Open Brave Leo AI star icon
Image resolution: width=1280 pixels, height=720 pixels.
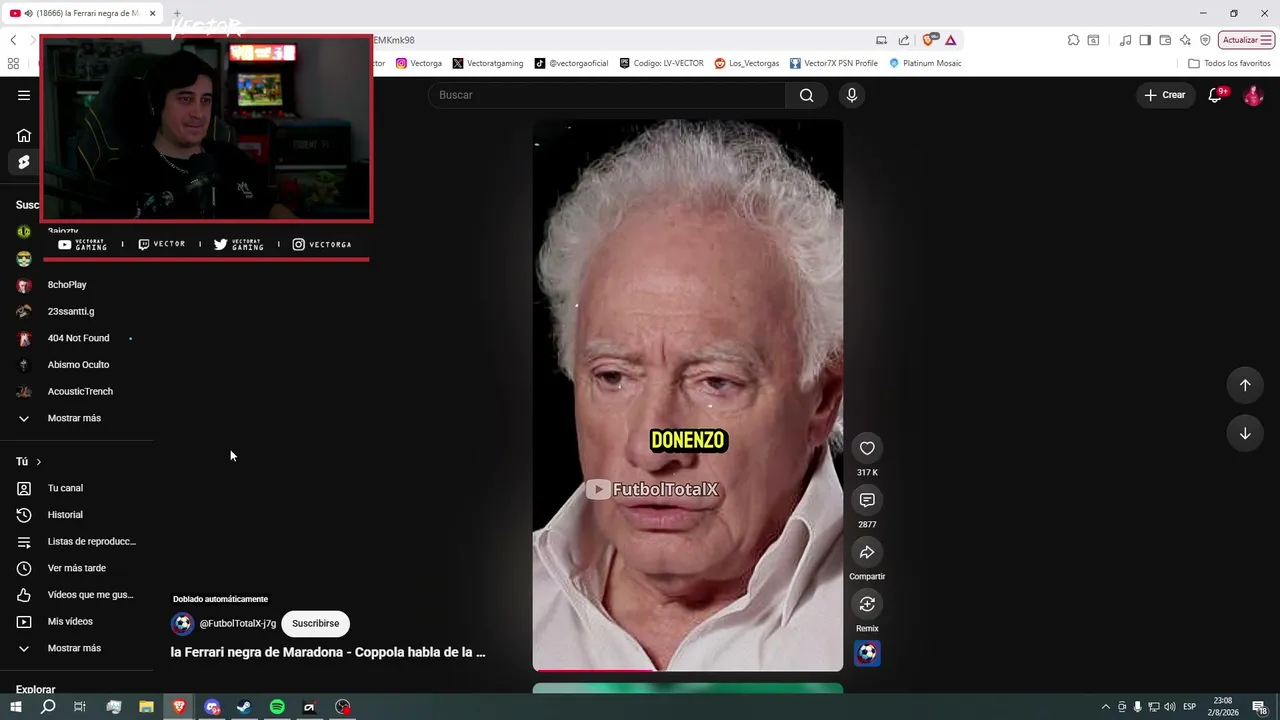click(1185, 40)
